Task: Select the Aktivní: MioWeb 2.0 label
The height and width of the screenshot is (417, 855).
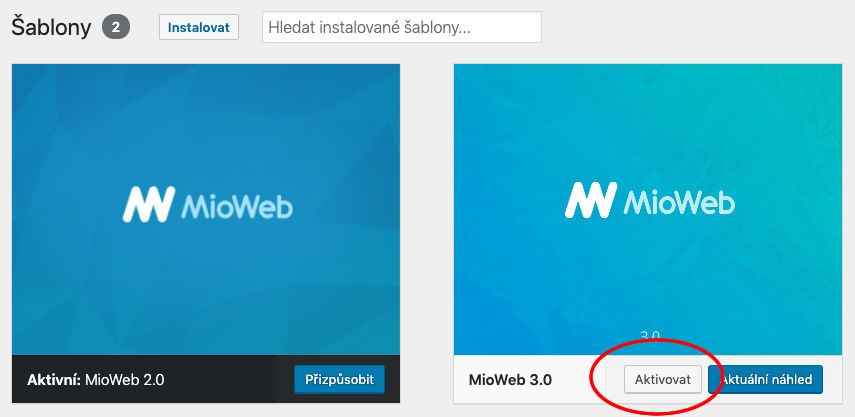Action: pos(95,379)
